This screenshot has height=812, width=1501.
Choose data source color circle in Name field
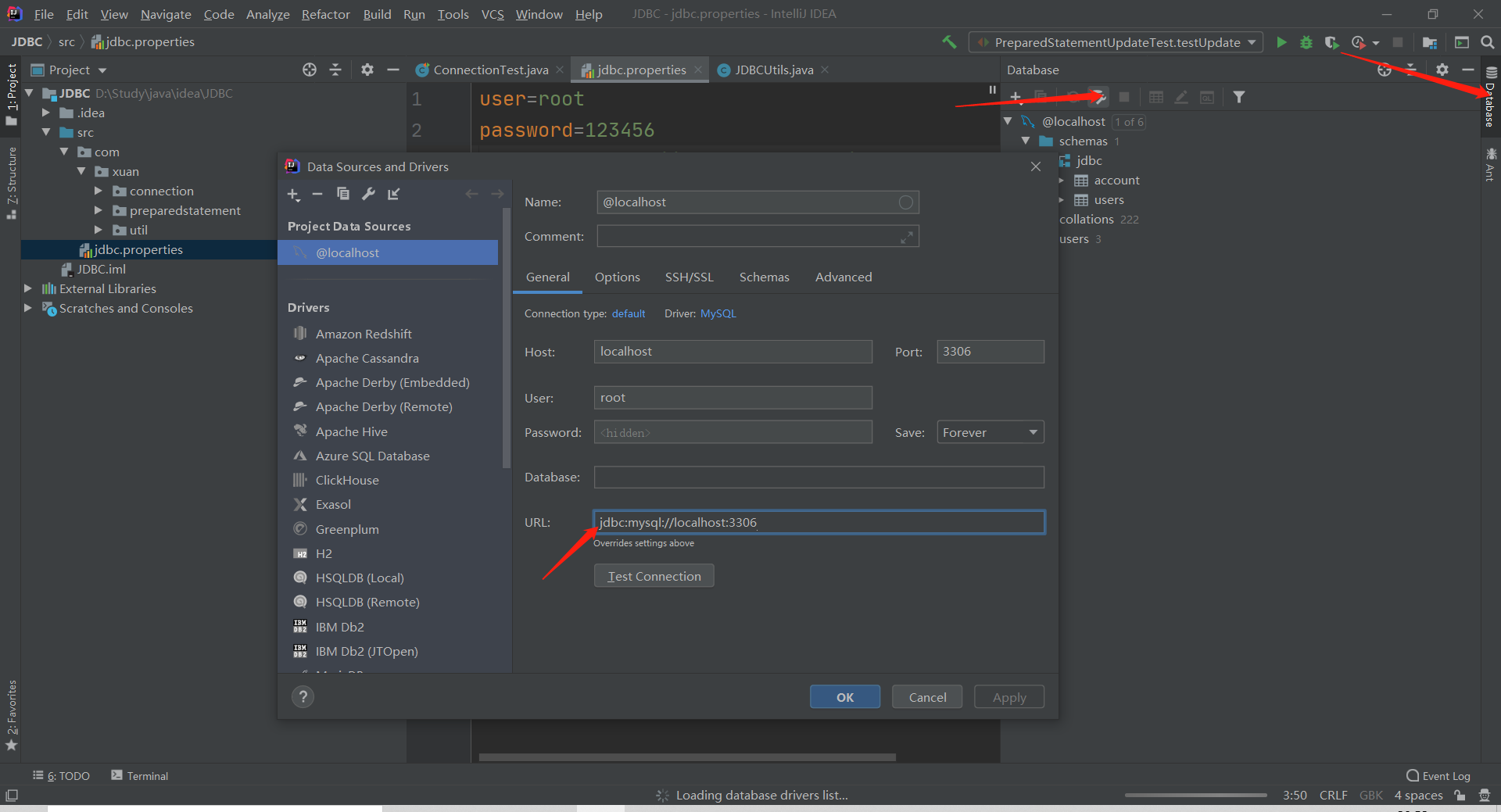[905, 202]
